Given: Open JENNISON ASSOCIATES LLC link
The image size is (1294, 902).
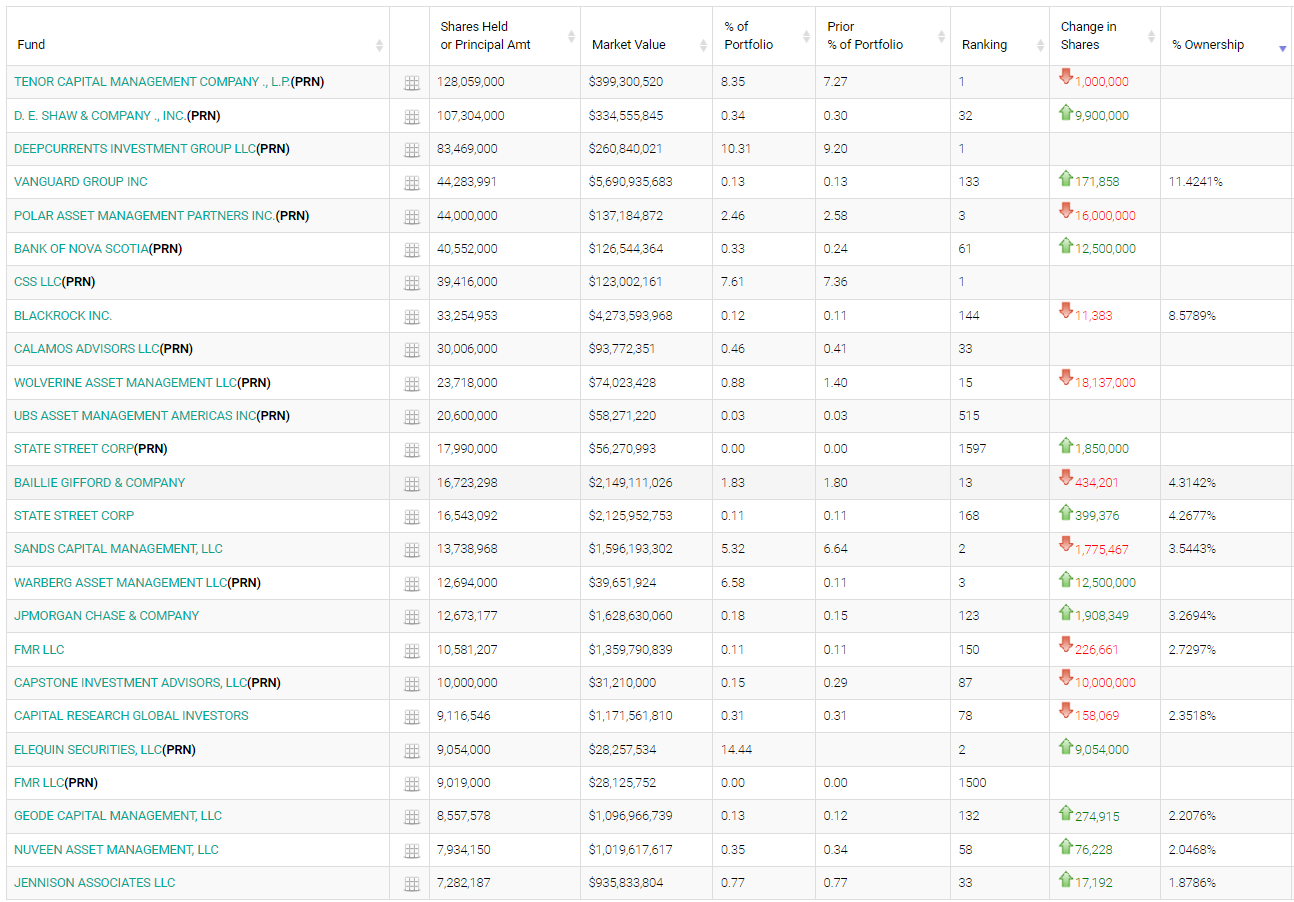Looking at the screenshot, I should click(95, 883).
